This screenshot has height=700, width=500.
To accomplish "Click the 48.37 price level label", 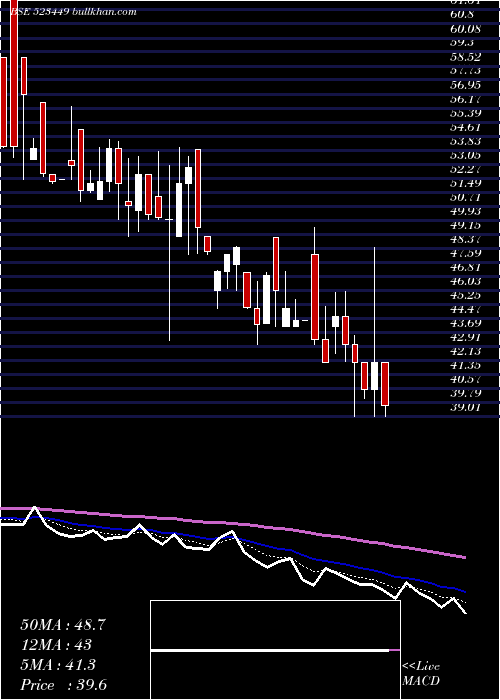I will click(465, 239).
